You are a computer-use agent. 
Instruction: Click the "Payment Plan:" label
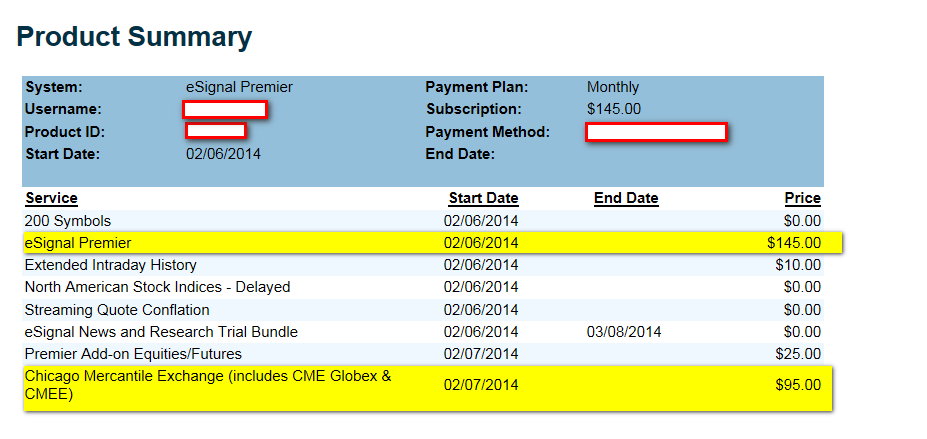pyautogui.click(x=477, y=87)
